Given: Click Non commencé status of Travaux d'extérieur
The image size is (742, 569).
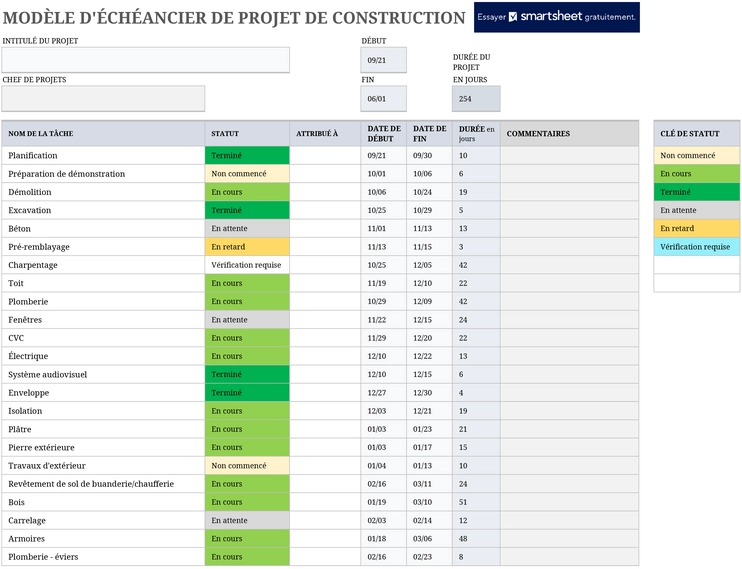Looking at the screenshot, I should click(x=247, y=465).
